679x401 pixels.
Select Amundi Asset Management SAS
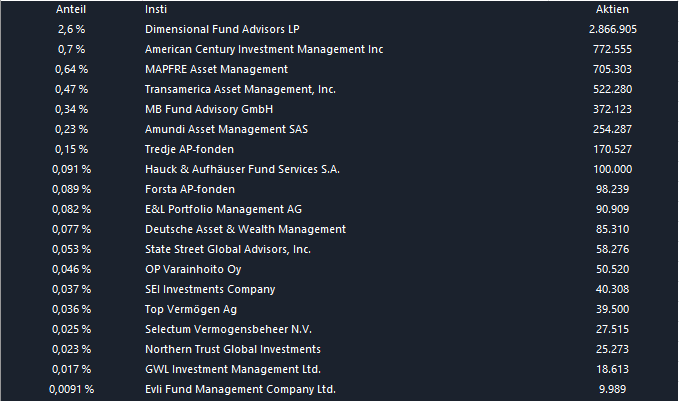pyautogui.click(x=229, y=129)
